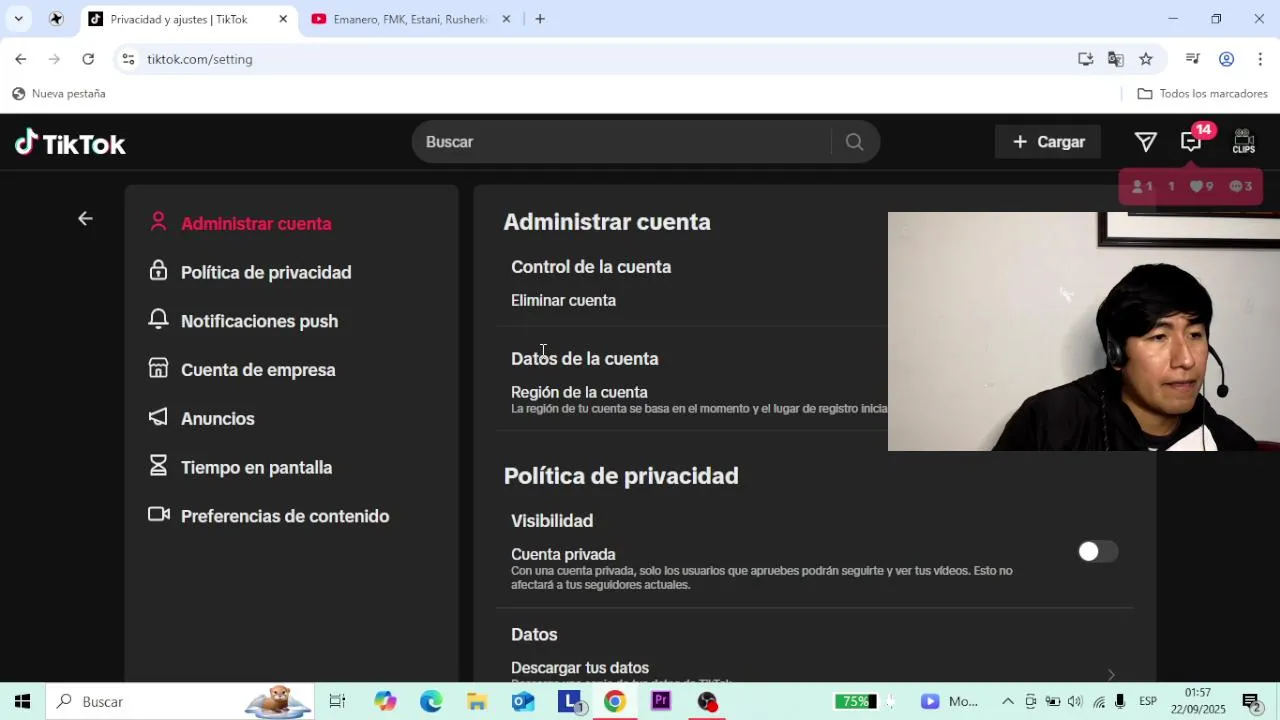This screenshot has height=720, width=1280.
Task: Open Outlook from the taskbar
Action: coord(523,701)
